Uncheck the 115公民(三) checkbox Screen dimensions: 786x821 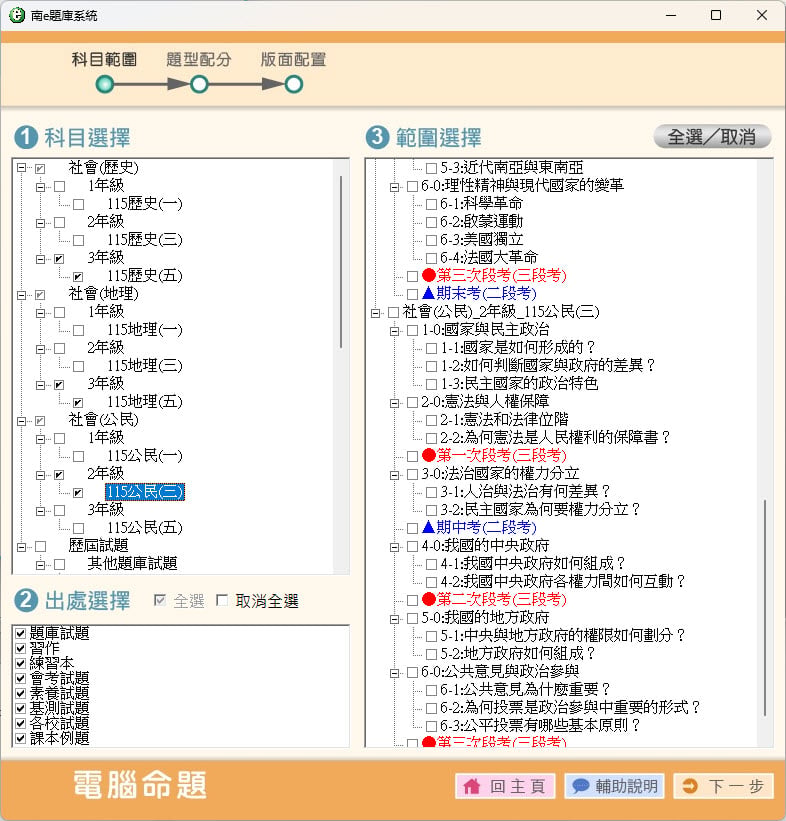pyautogui.click(x=79, y=493)
